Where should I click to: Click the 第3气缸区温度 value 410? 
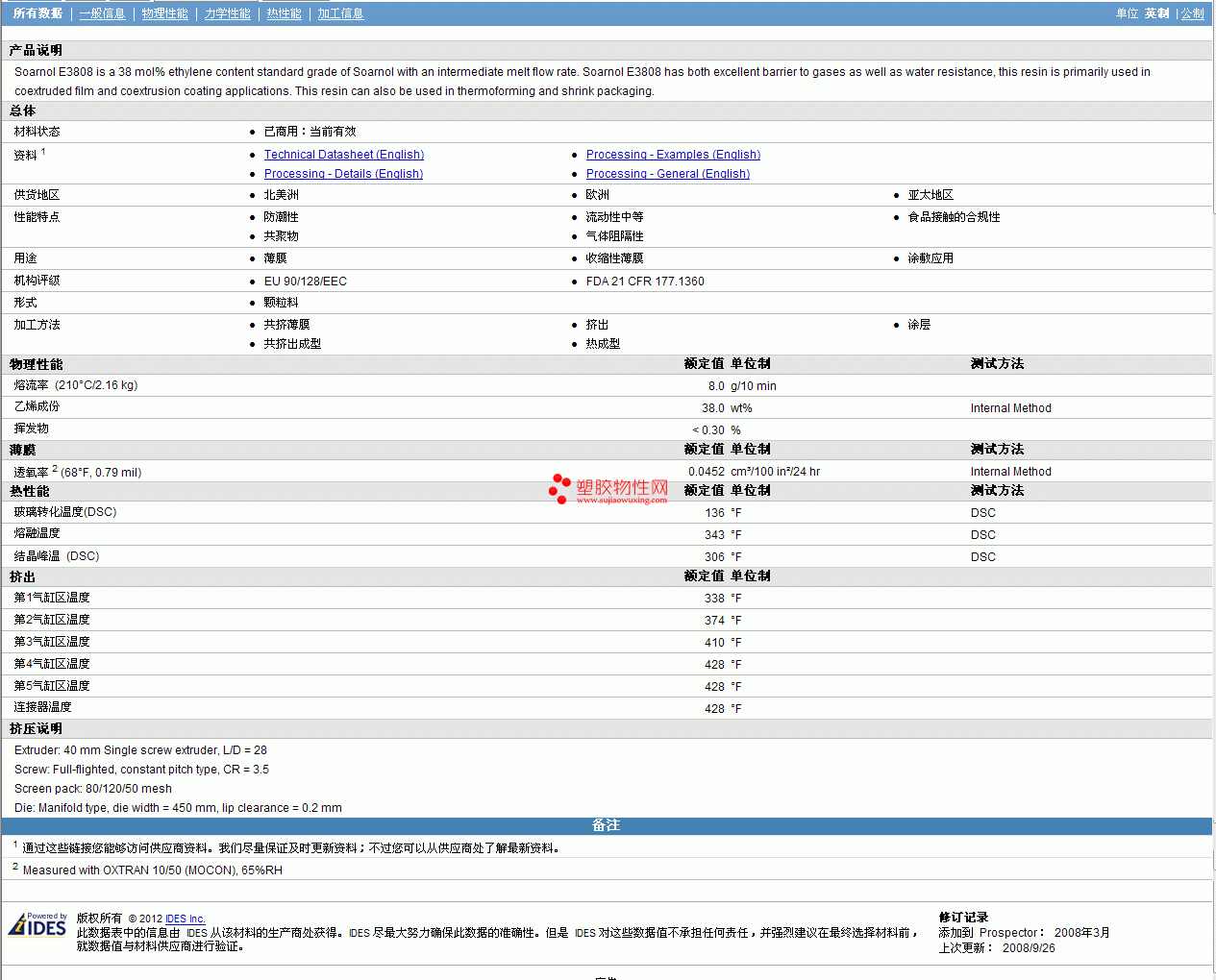click(714, 643)
